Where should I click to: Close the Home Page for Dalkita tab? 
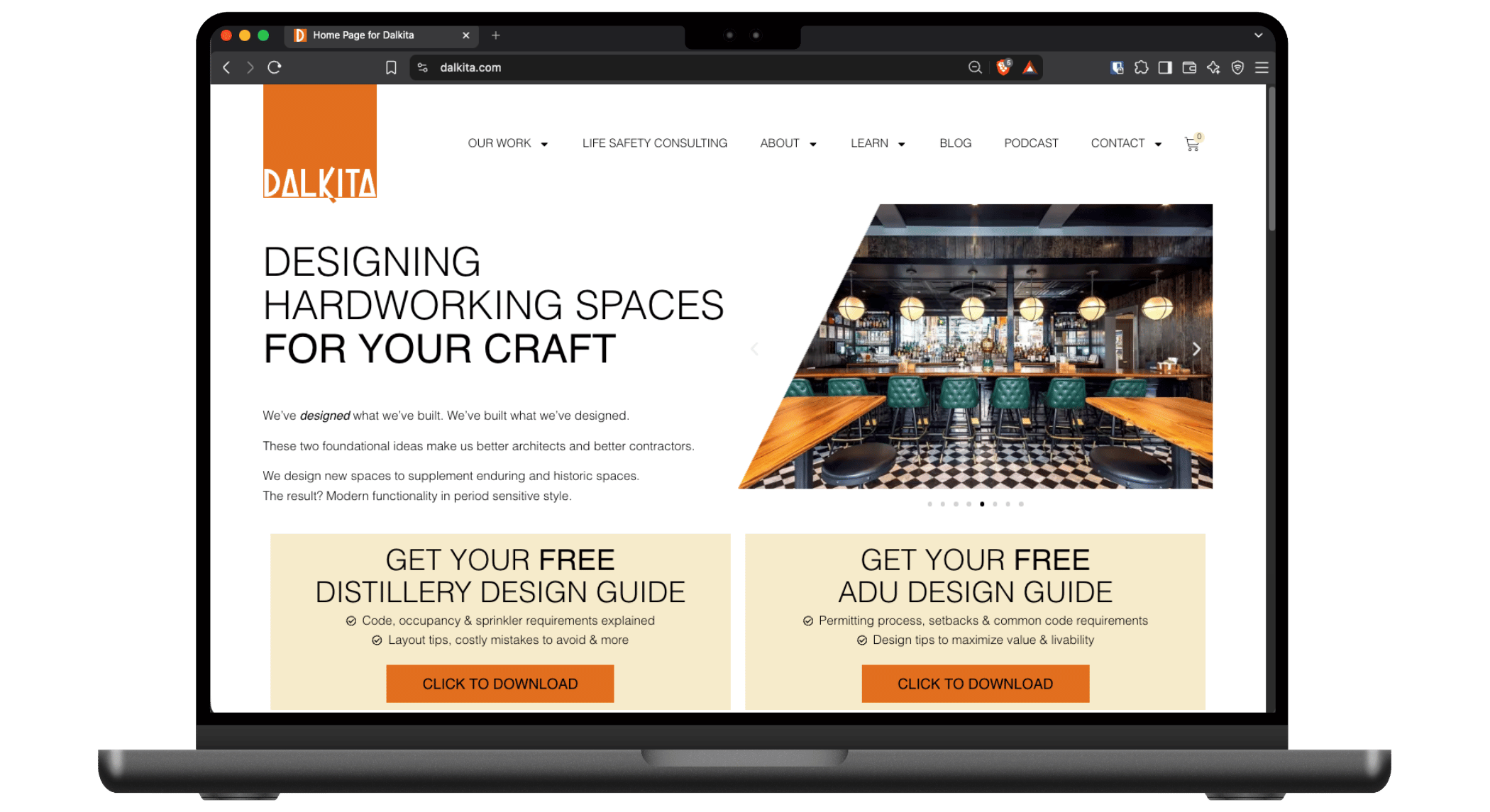[x=466, y=35]
